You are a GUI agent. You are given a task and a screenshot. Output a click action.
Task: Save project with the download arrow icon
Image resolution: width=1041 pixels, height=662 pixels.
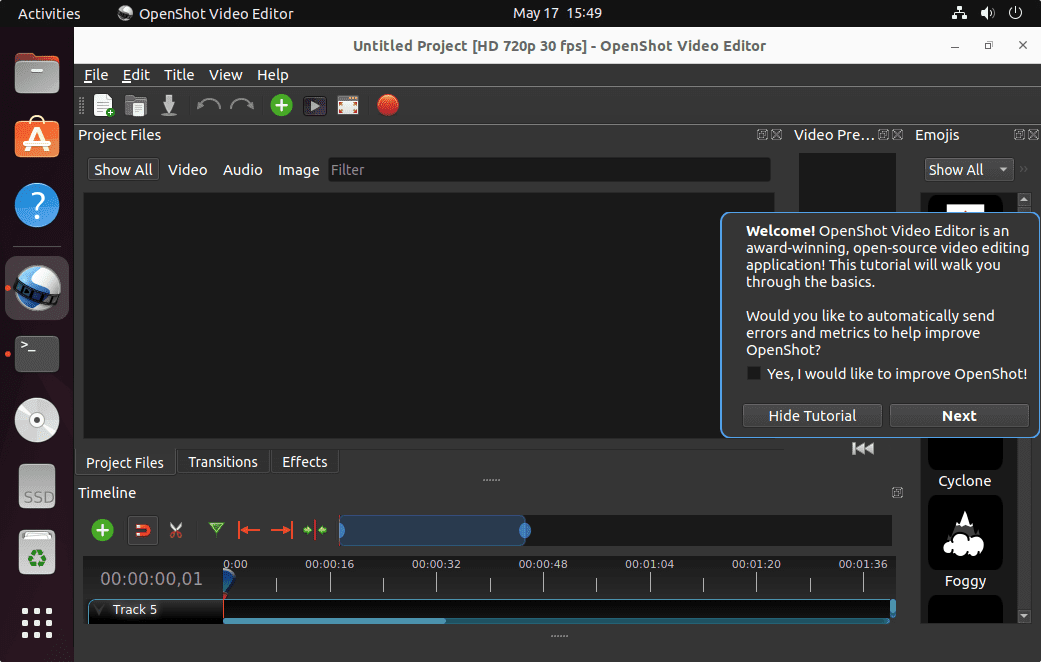[x=169, y=105]
